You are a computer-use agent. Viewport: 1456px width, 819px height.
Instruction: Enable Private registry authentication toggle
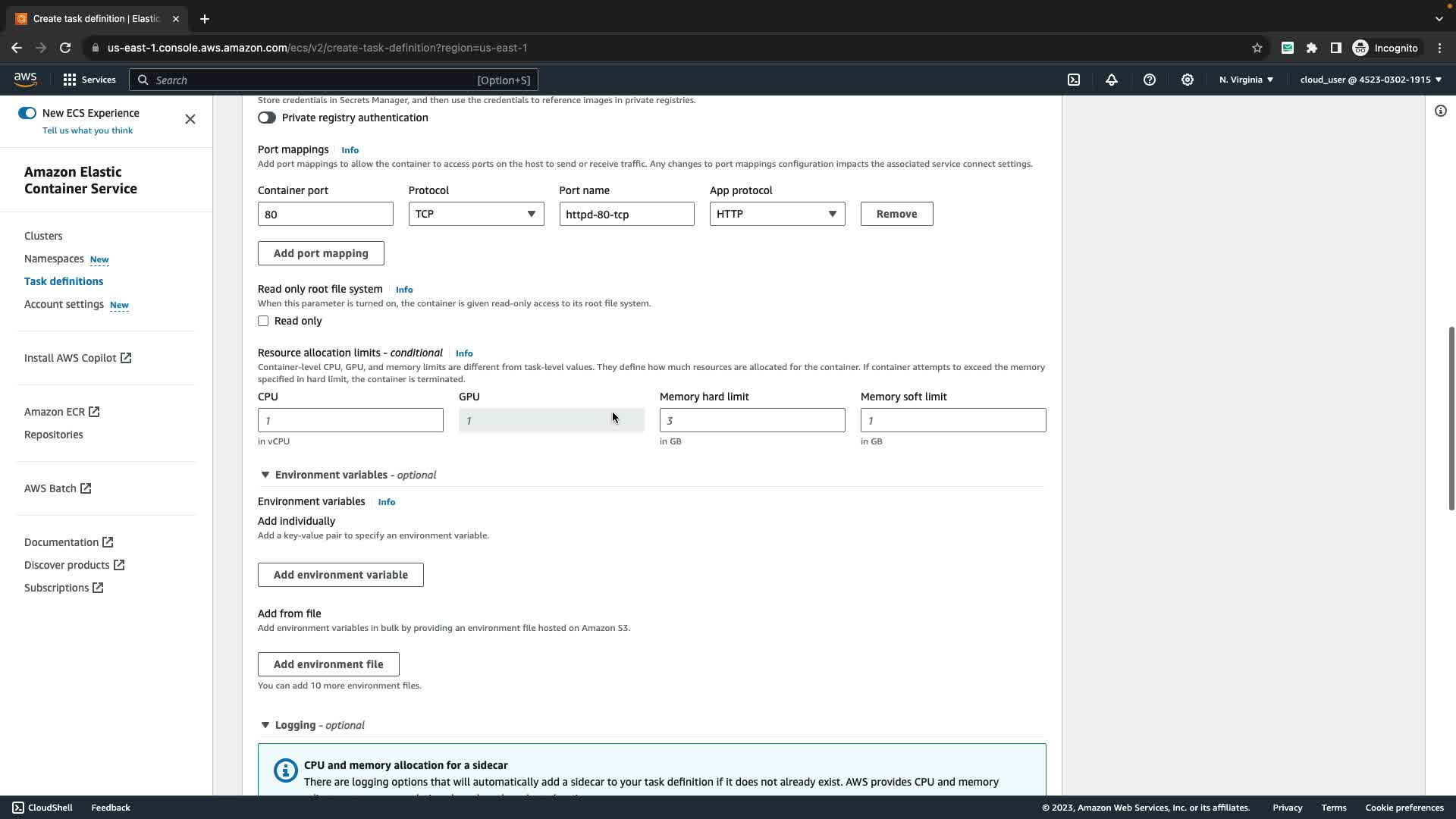coord(267,118)
